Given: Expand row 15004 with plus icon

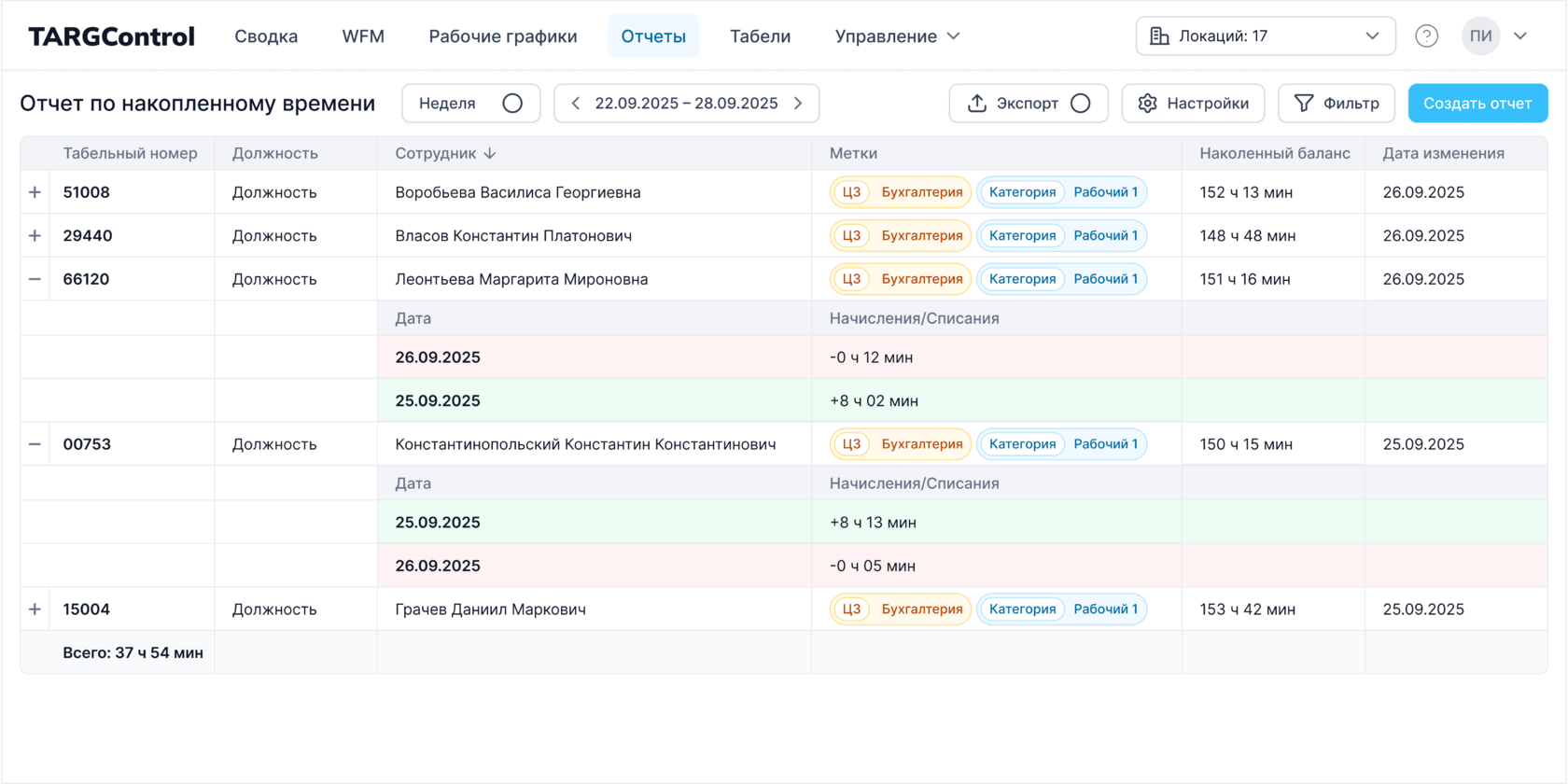Looking at the screenshot, I should click(35, 609).
